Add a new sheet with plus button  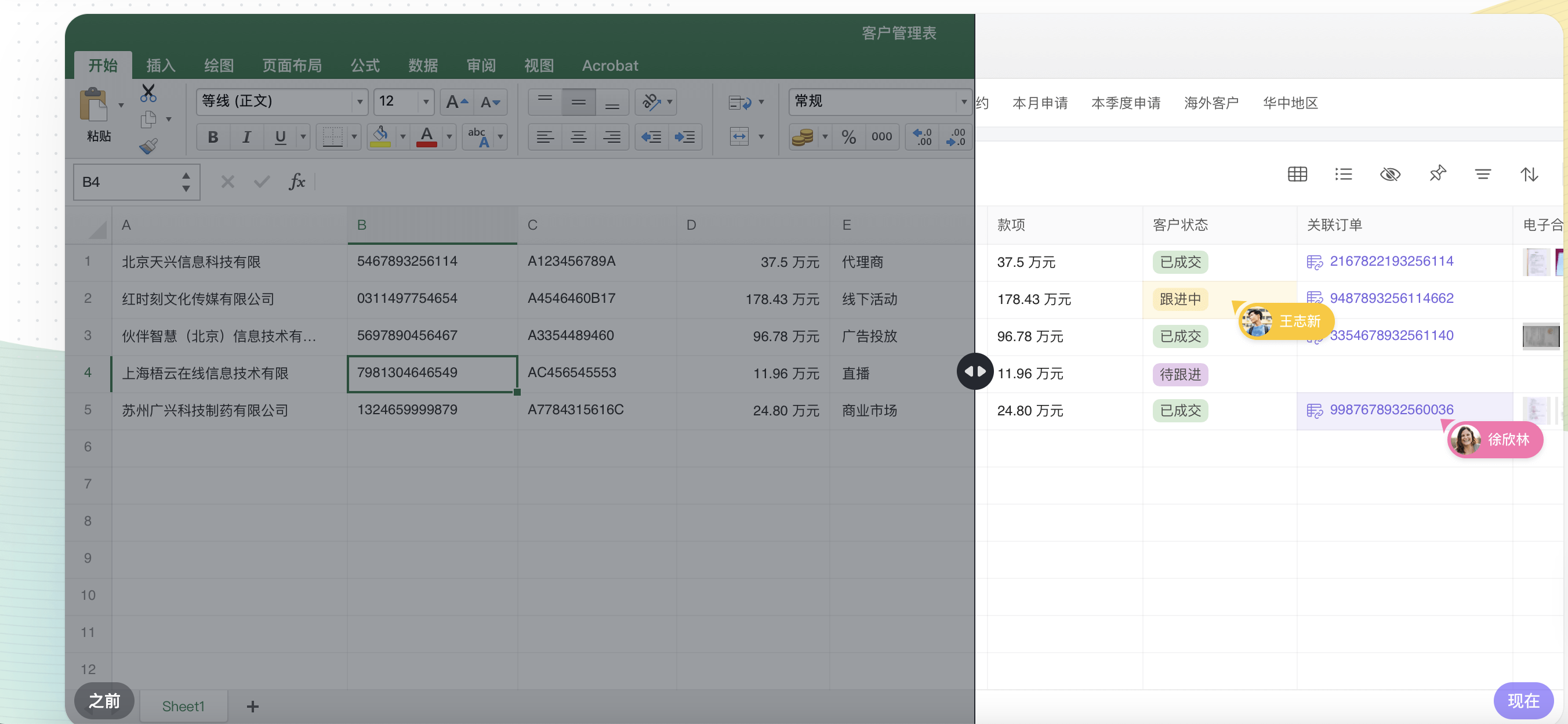pyautogui.click(x=253, y=706)
